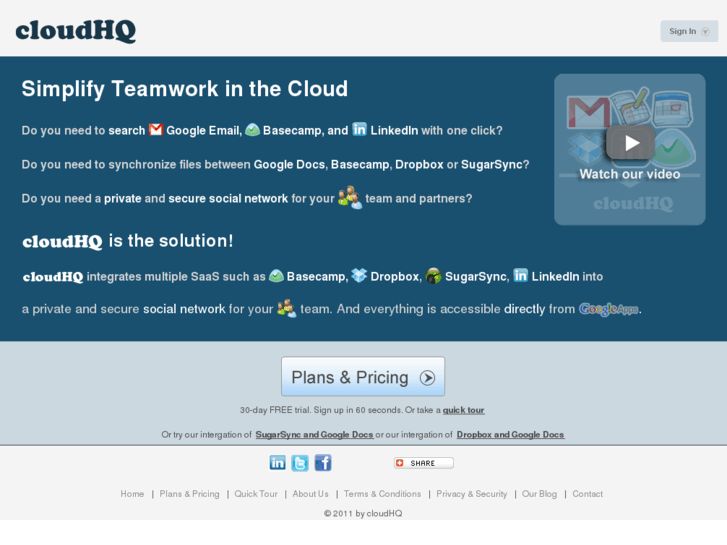
Task: Open the Sign In dropdown
Action: [x=689, y=31]
